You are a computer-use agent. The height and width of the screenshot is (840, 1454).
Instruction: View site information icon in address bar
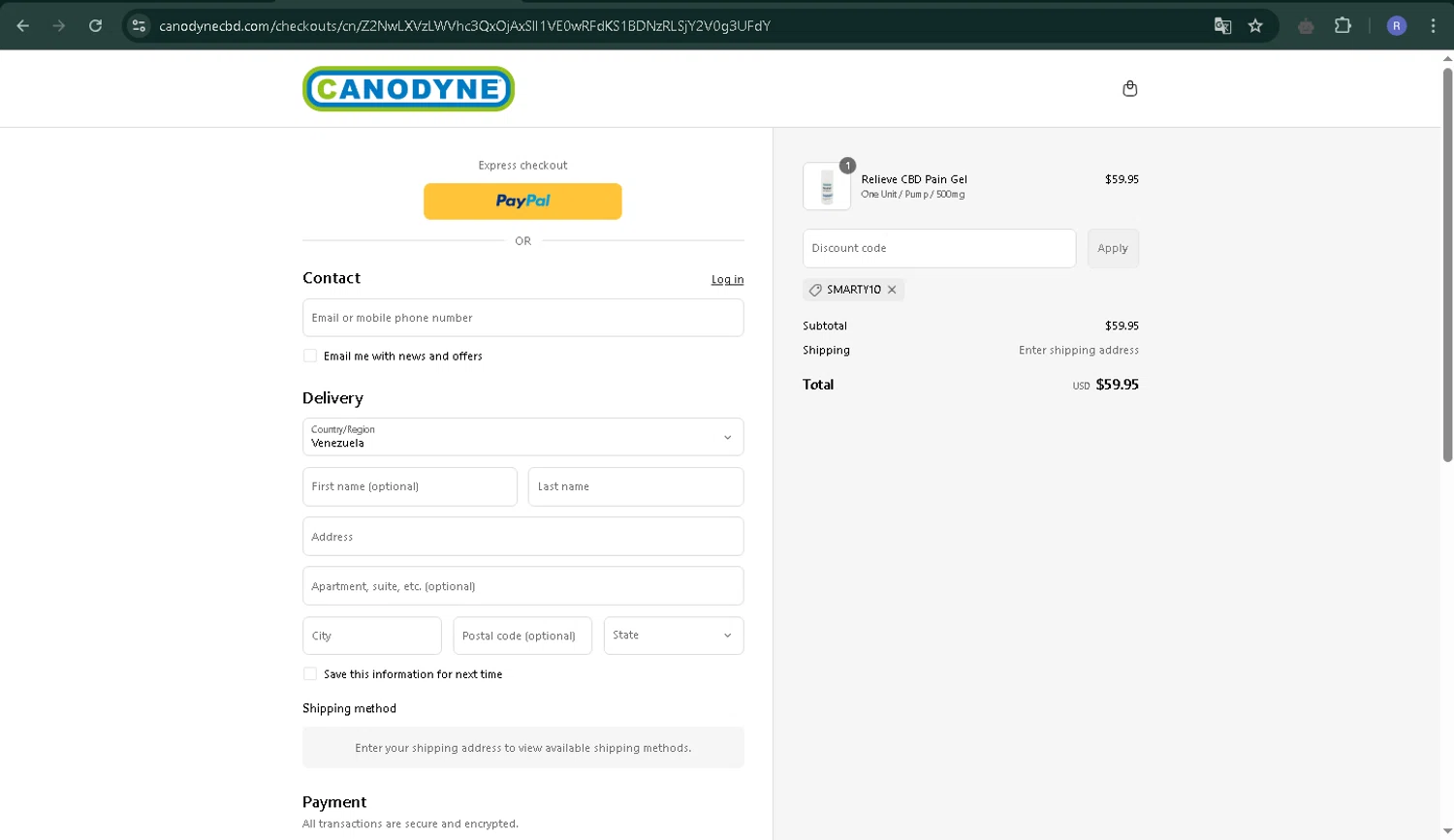coord(139,26)
